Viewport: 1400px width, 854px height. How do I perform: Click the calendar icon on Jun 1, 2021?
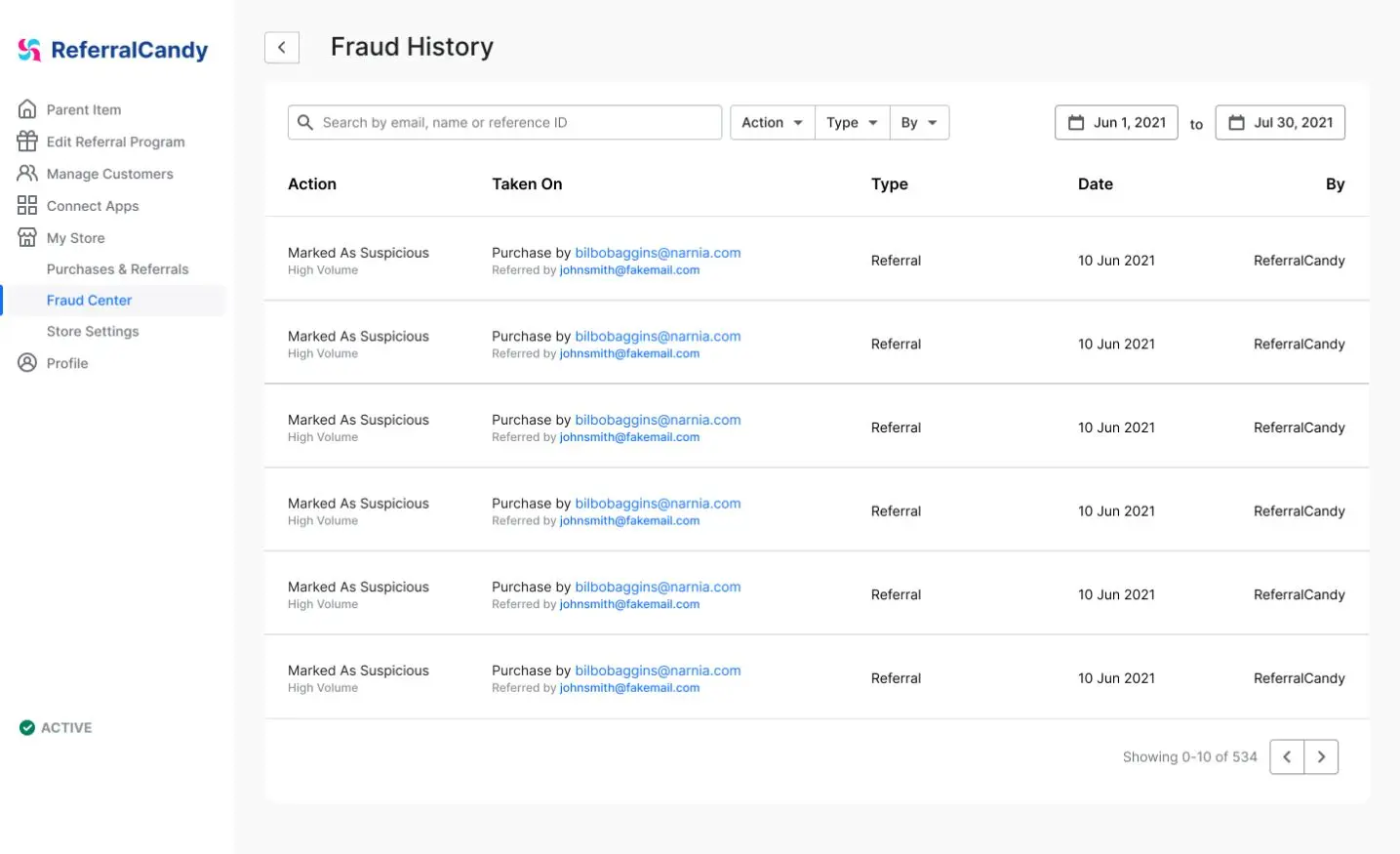tap(1076, 123)
